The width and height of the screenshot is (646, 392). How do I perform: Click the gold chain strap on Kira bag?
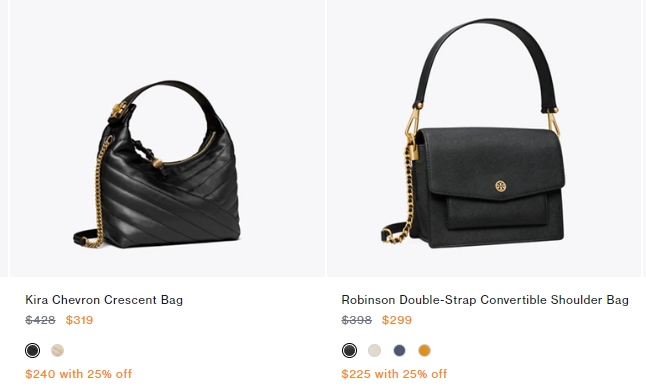coord(98,194)
